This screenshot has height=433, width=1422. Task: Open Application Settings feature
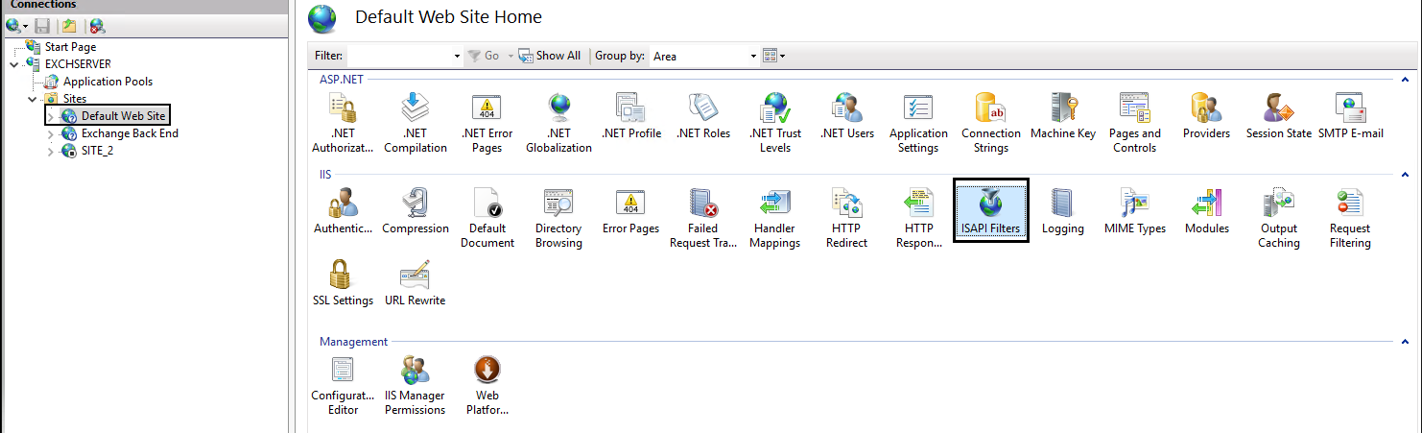[x=918, y=123]
